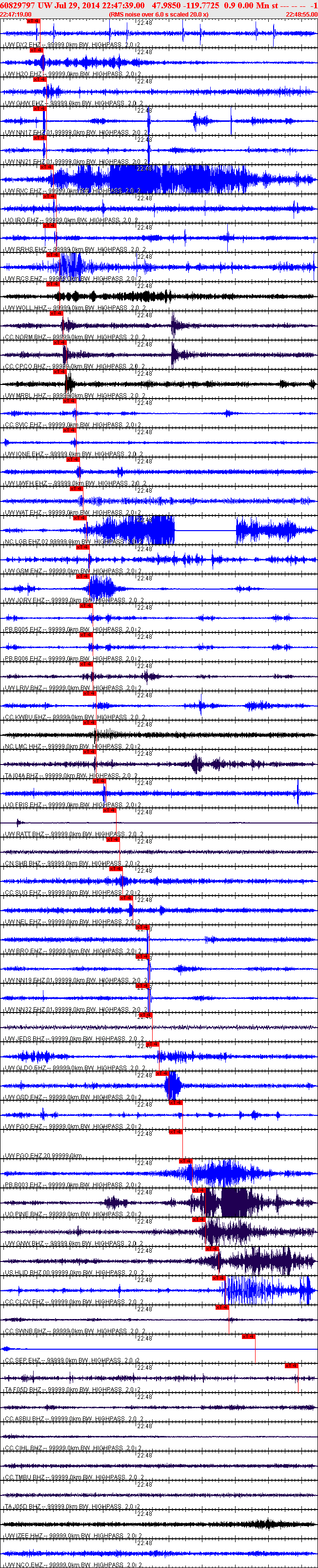Image resolution: width=318 pixels, height=1568 pixels.
Task: Select the UW NEL EHZ station label
Action: [73, 921]
